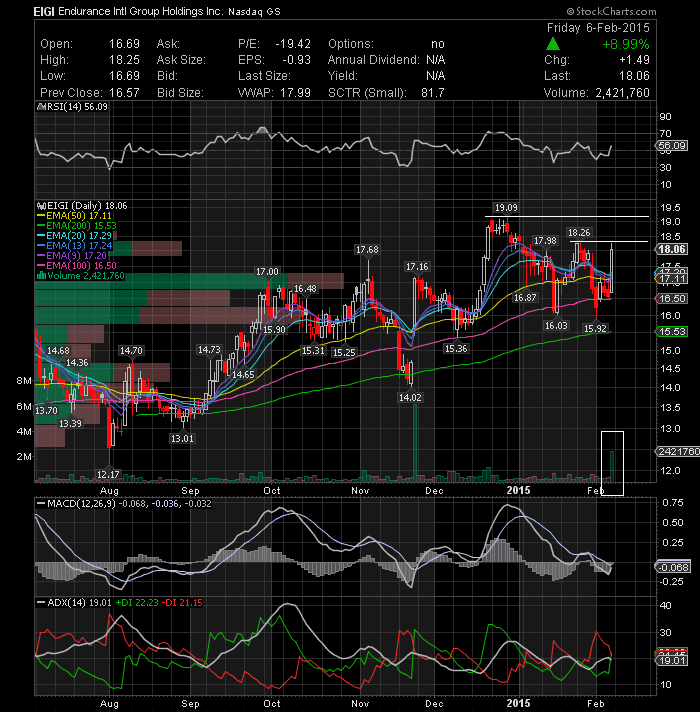Screen dimensions: 700x712
Task: Click the Volume 2,421,760 legend entry on chart
Action: click(x=81, y=276)
